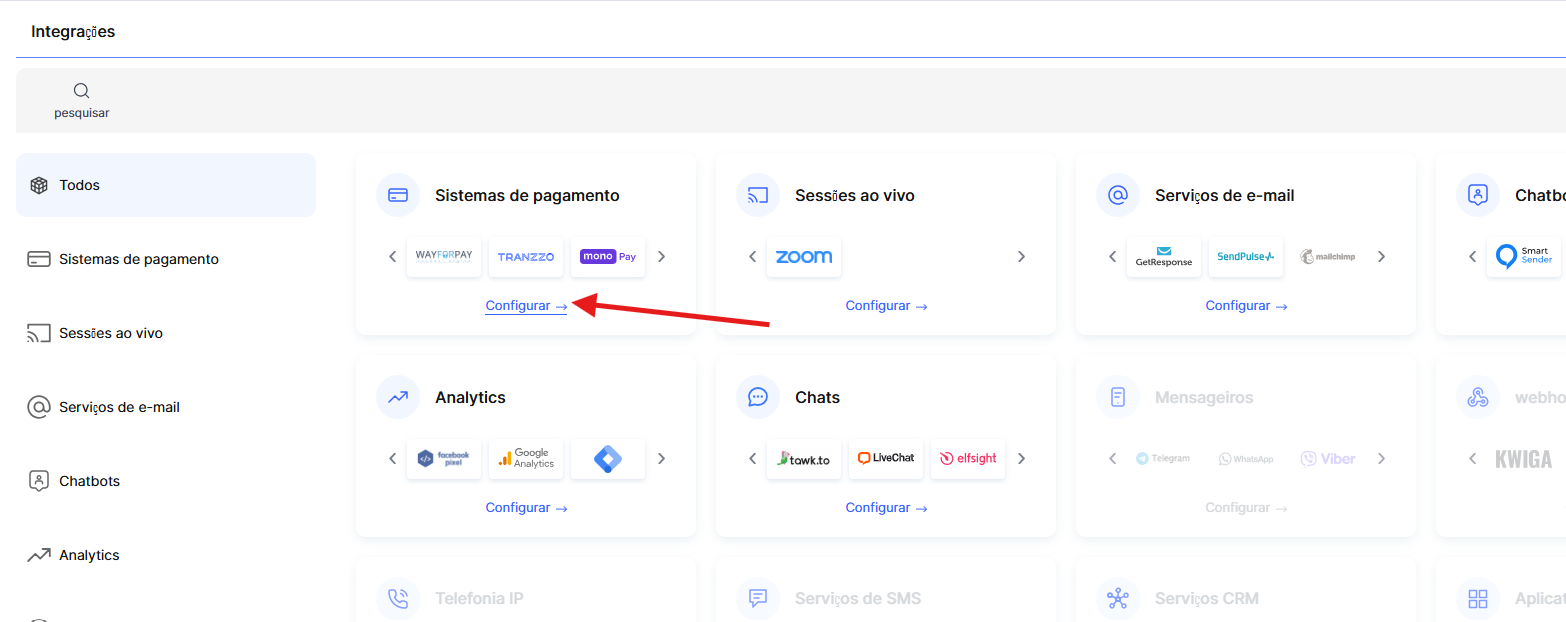Select the Google Analytics logo
The height and width of the screenshot is (622, 1566).
(x=526, y=459)
